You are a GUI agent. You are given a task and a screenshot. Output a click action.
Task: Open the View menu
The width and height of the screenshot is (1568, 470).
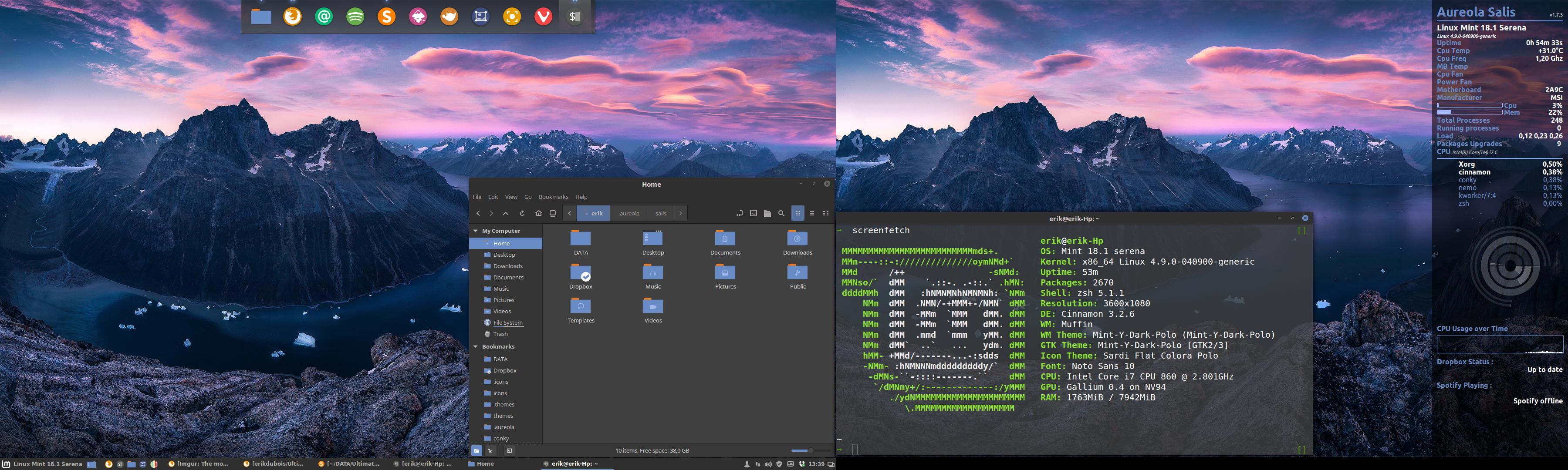point(511,197)
